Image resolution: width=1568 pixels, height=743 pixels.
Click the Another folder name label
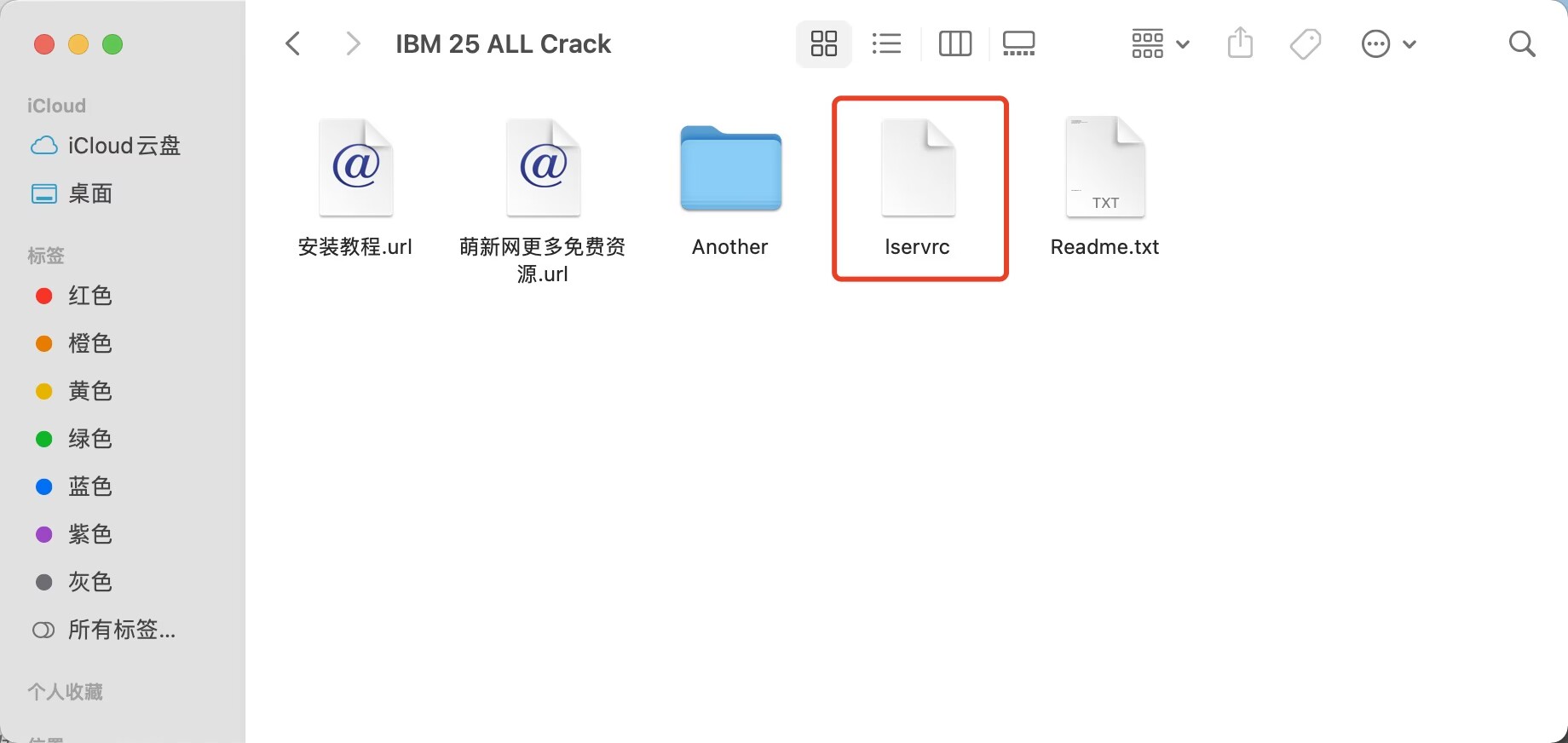tap(730, 247)
